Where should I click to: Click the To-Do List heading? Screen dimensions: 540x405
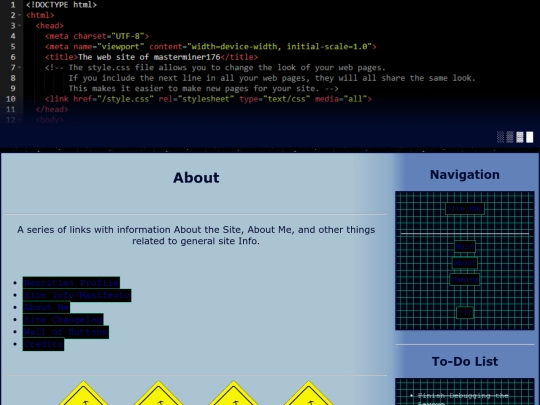point(465,361)
